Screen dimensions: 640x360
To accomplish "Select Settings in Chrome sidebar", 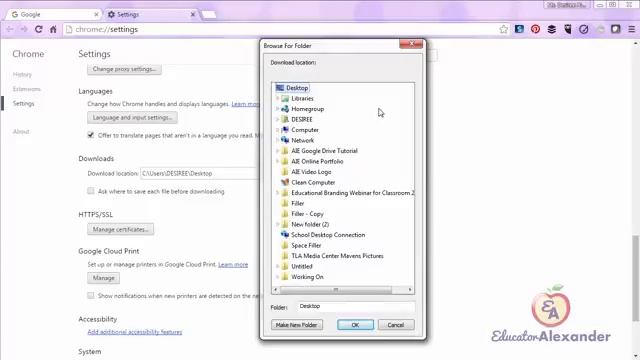I will [x=23, y=104].
